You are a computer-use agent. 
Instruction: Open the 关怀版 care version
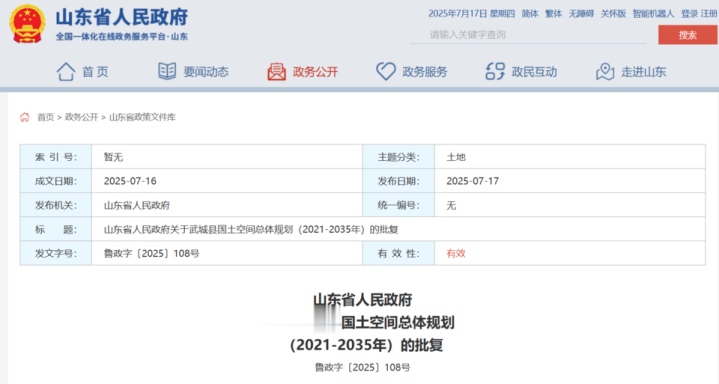tap(613, 14)
